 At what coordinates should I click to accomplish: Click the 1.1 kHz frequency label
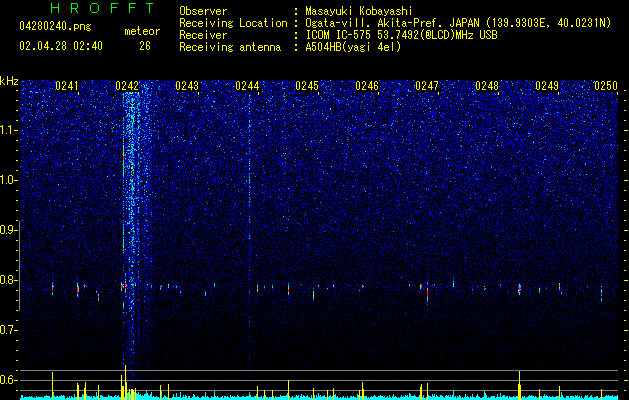[x=8, y=130]
